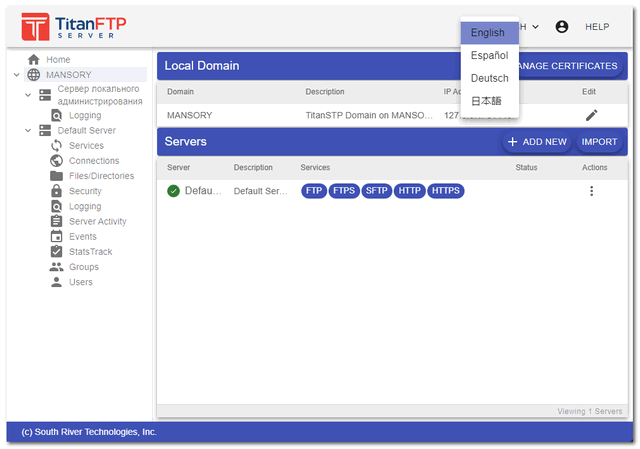Click the 'Defau...' server name cell
Viewport: 640px width, 449px height.
pos(203,191)
